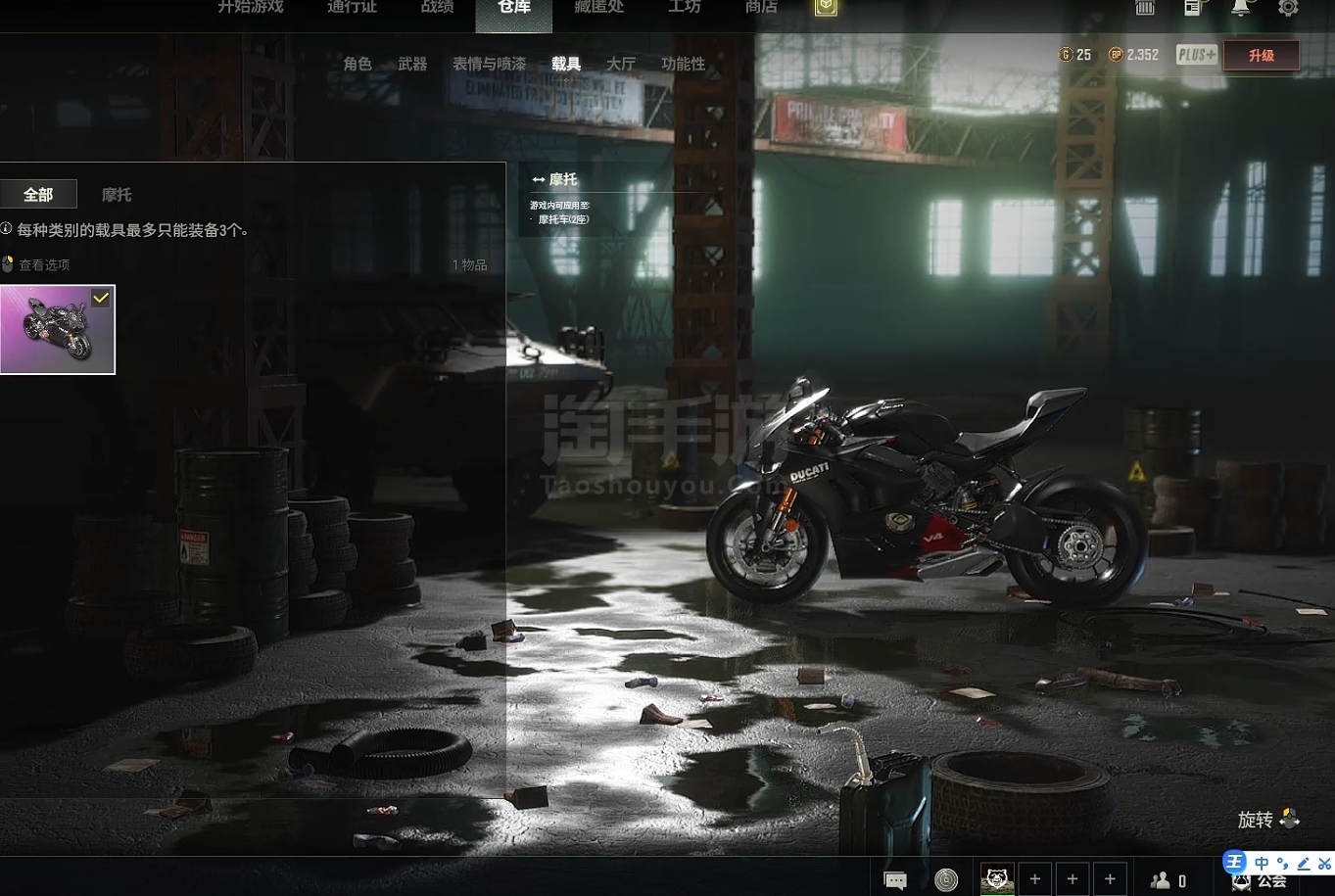
Task: Switch to the 武器 tab
Action: (x=412, y=64)
